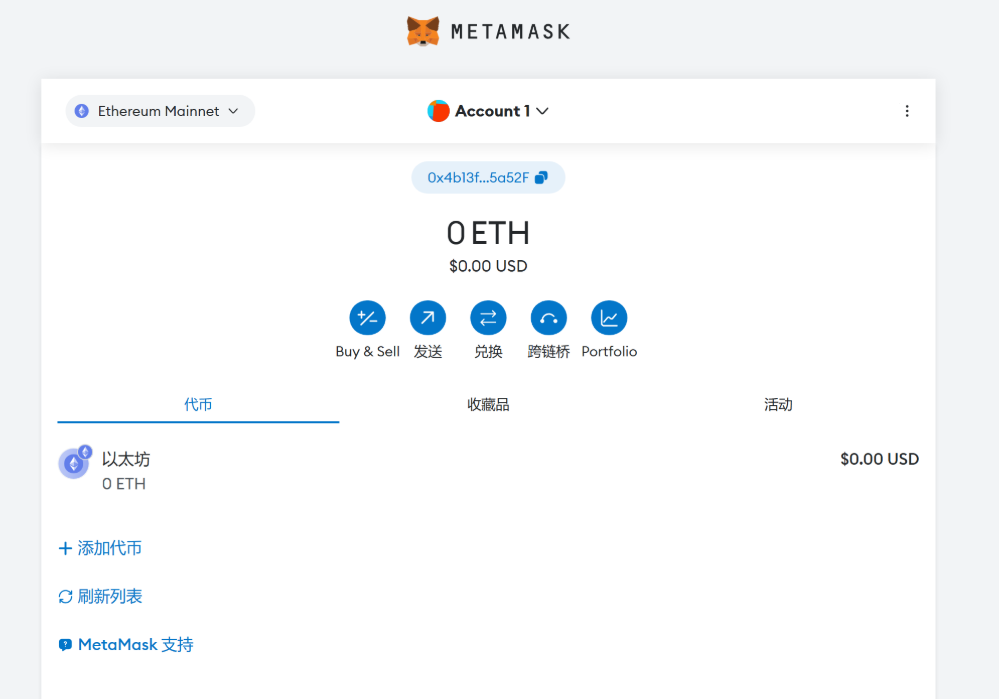Open the Portfolio chart icon

[x=609, y=317]
